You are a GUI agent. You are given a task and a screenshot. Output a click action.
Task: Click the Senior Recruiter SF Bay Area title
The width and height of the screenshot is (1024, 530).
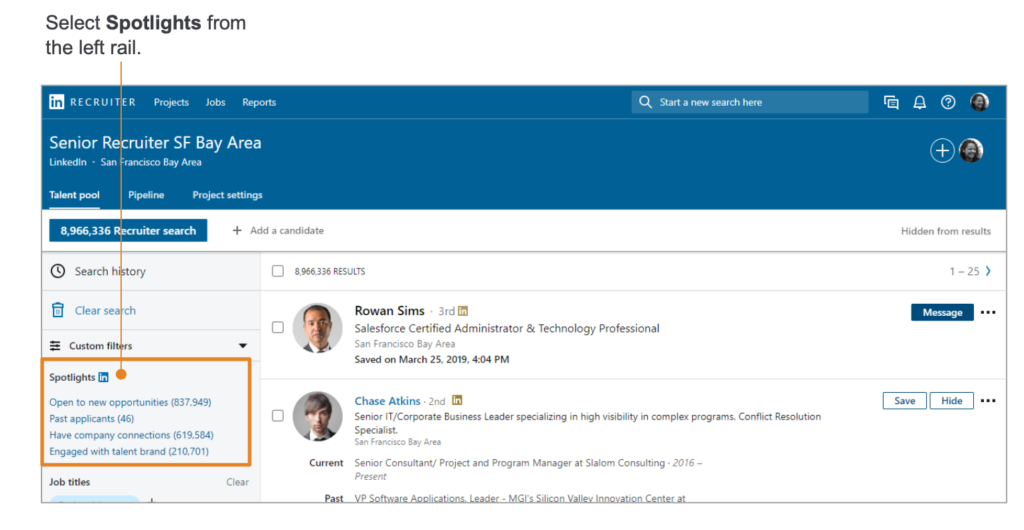(x=155, y=142)
